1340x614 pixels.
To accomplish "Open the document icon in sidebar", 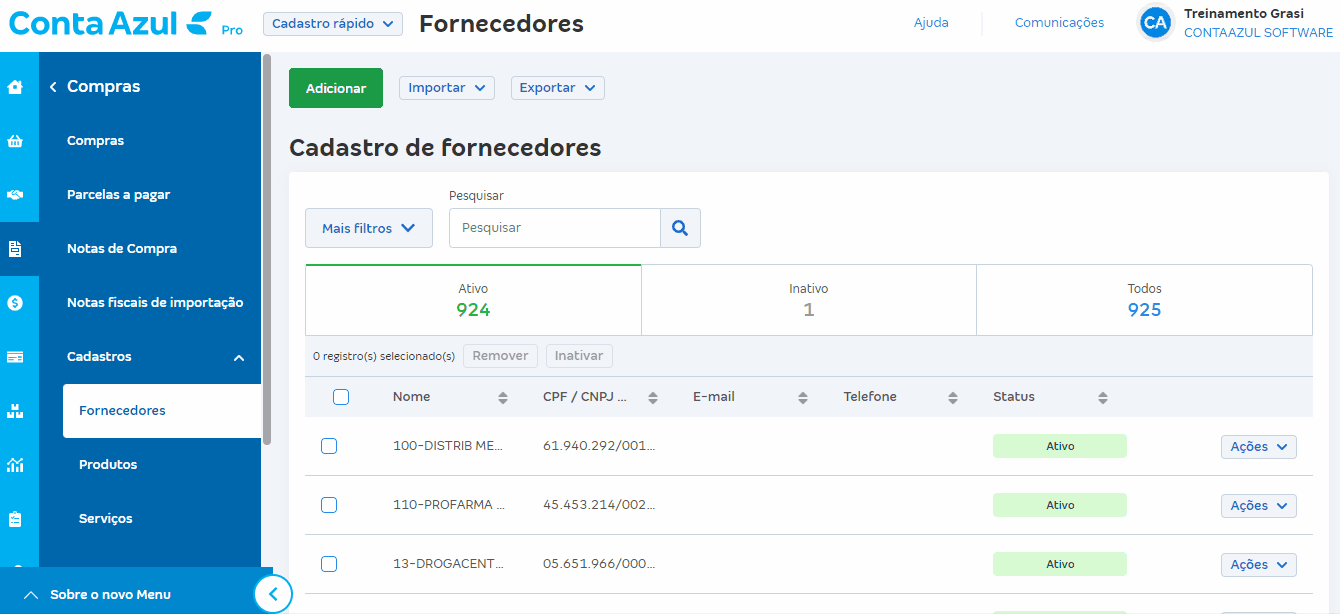I will pos(15,249).
